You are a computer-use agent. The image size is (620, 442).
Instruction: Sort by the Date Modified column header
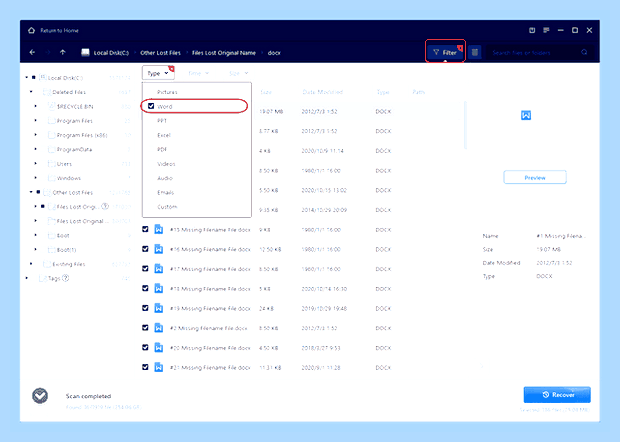[x=322, y=92]
